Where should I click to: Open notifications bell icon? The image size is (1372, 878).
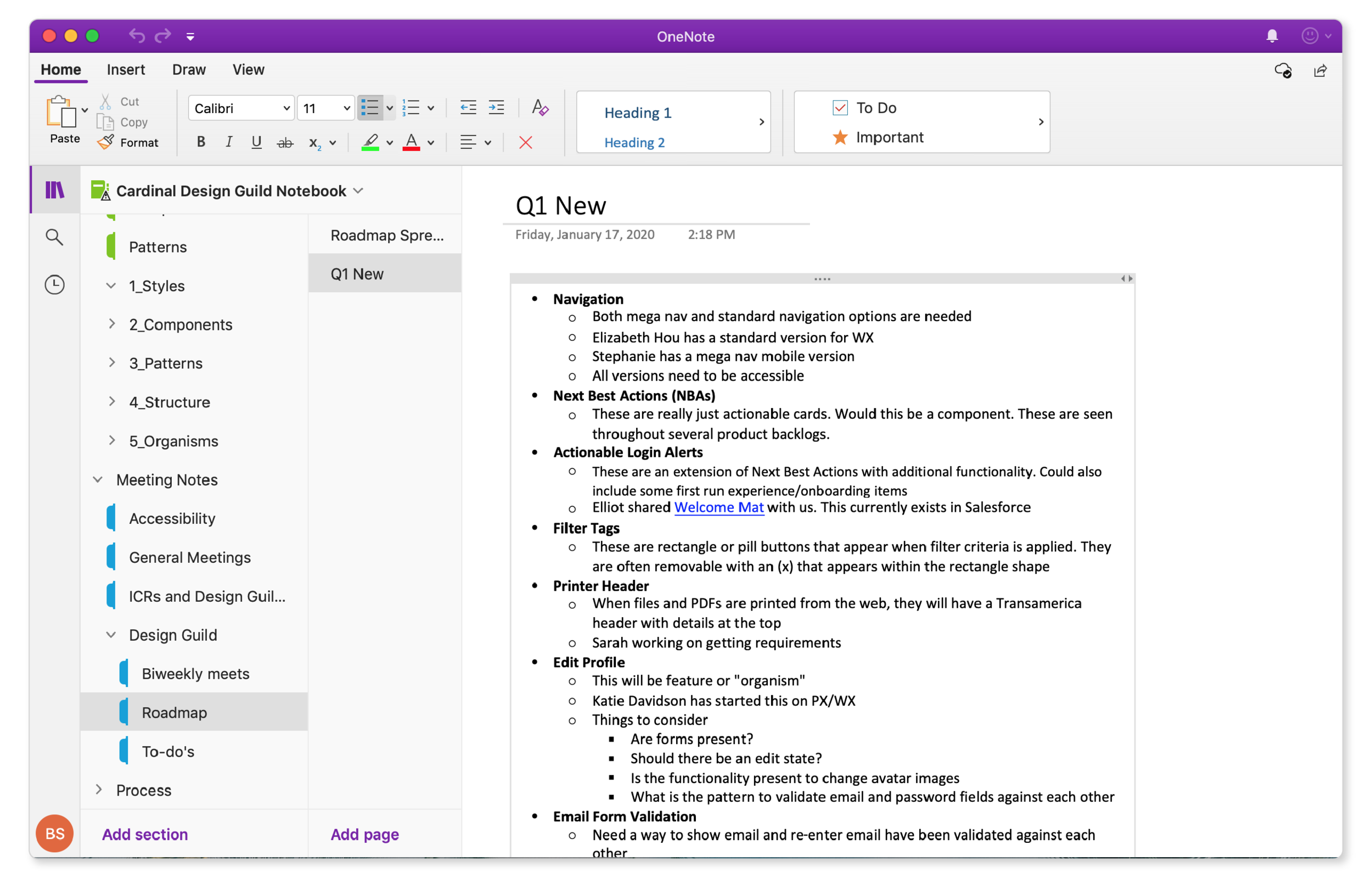point(1272,36)
